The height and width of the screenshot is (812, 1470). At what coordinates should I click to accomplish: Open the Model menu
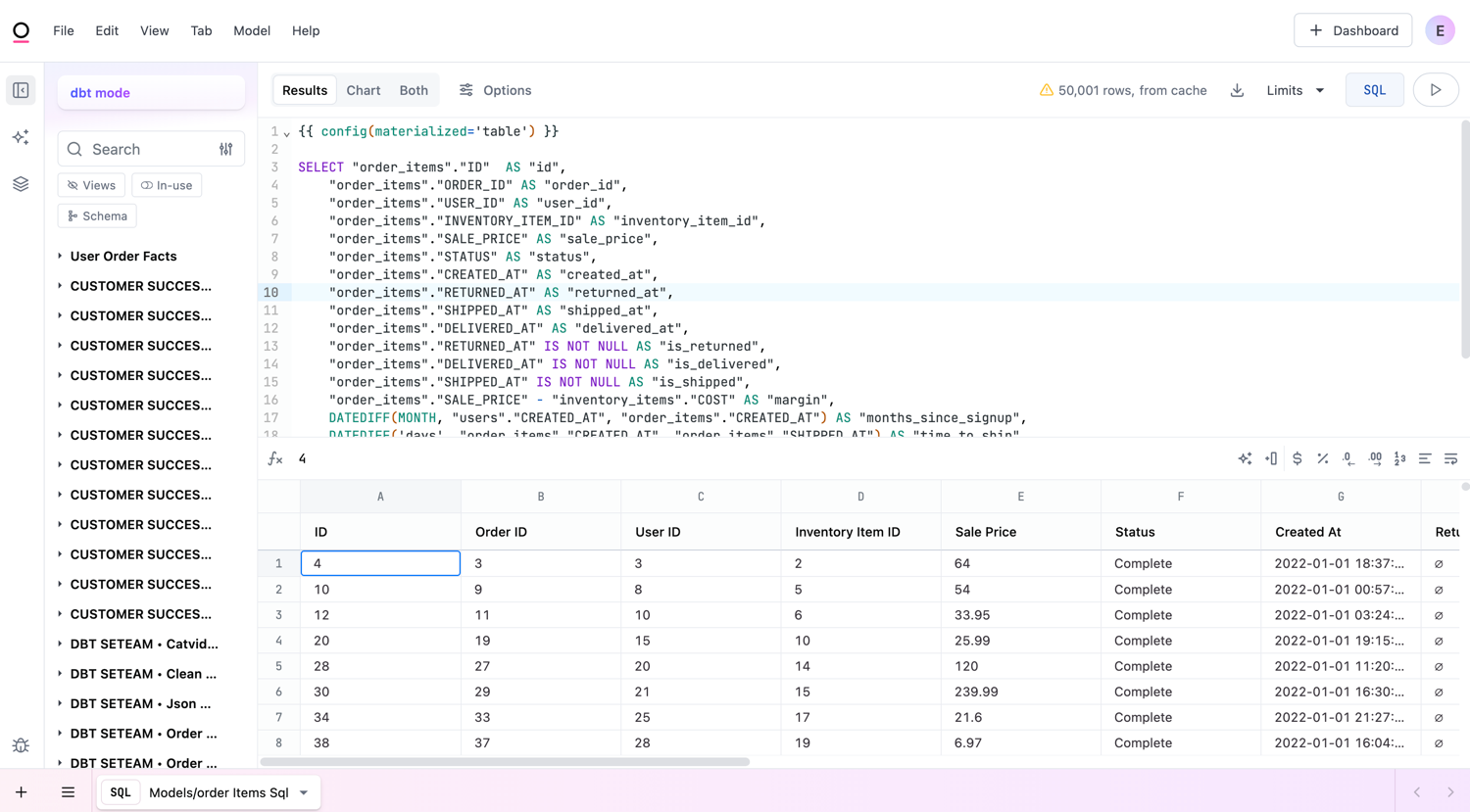(x=252, y=30)
